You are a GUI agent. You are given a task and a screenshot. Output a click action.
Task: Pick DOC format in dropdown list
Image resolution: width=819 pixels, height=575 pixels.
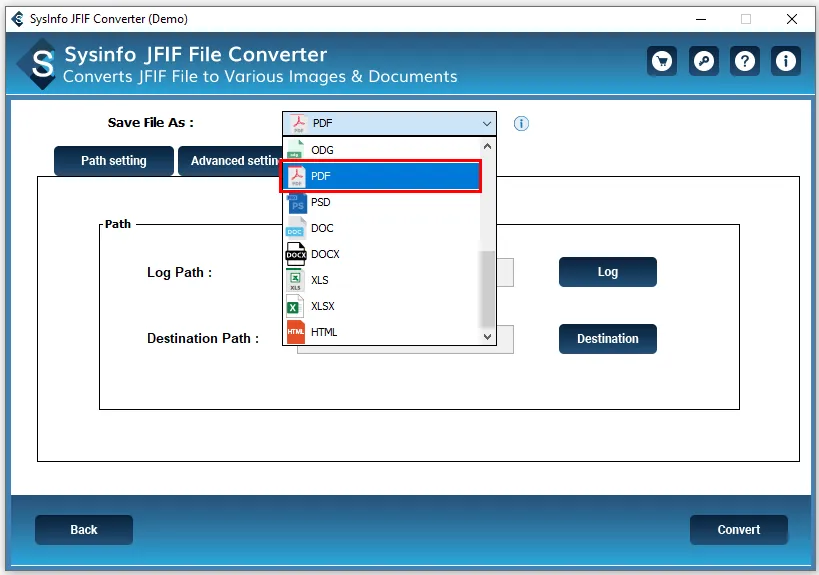point(381,228)
